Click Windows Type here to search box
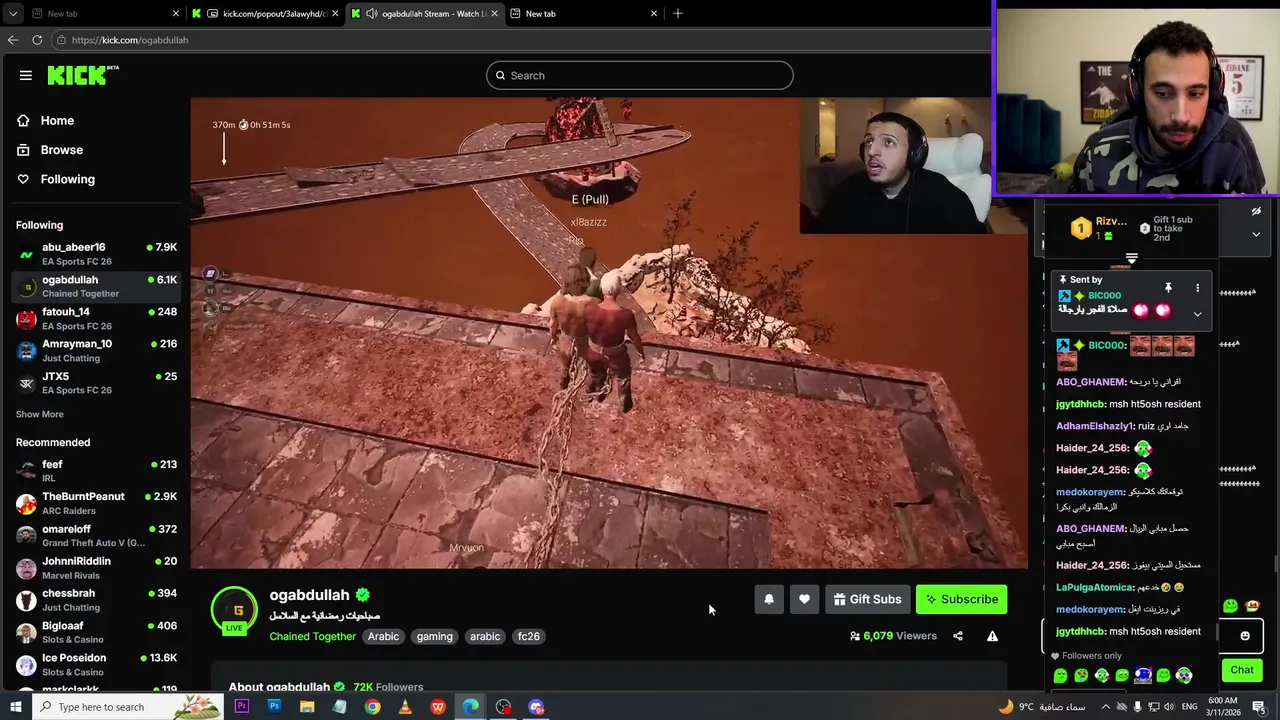This screenshot has width=1280, height=720. pyautogui.click(x=127, y=707)
